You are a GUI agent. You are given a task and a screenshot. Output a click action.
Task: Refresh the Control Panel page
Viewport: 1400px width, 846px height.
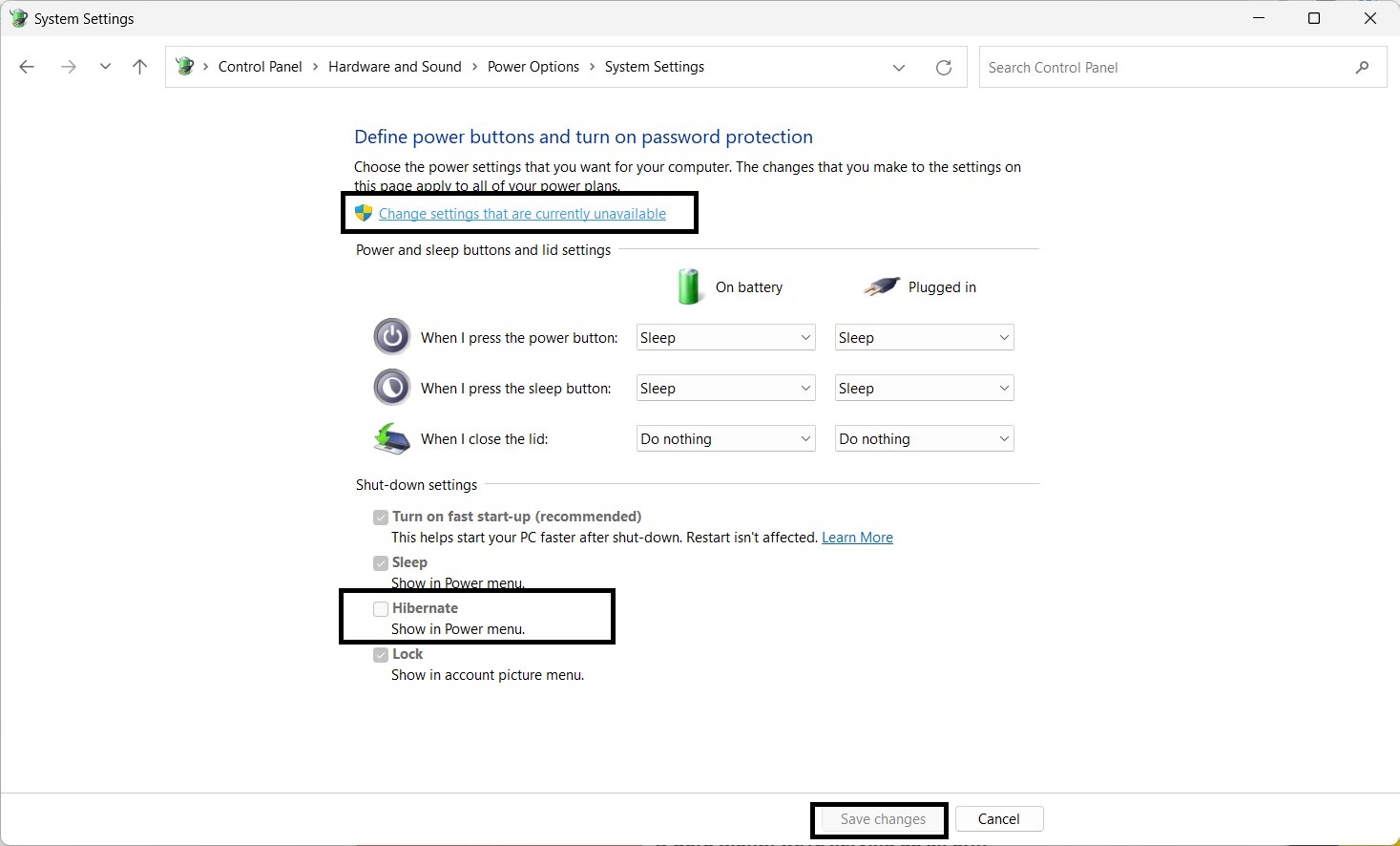click(x=944, y=67)
